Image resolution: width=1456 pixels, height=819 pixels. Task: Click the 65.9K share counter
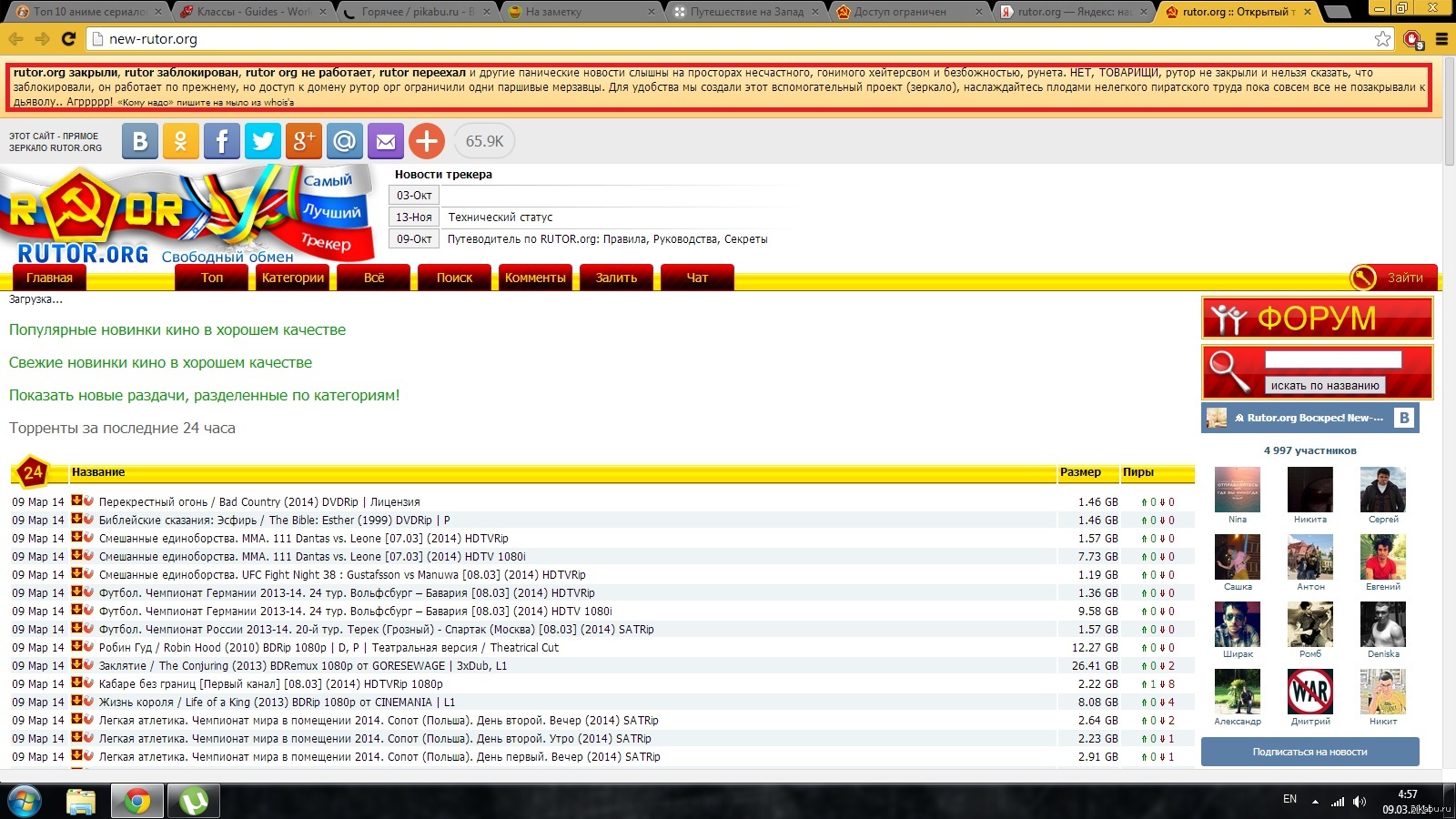pyautogui.click(x=484, y=141)
